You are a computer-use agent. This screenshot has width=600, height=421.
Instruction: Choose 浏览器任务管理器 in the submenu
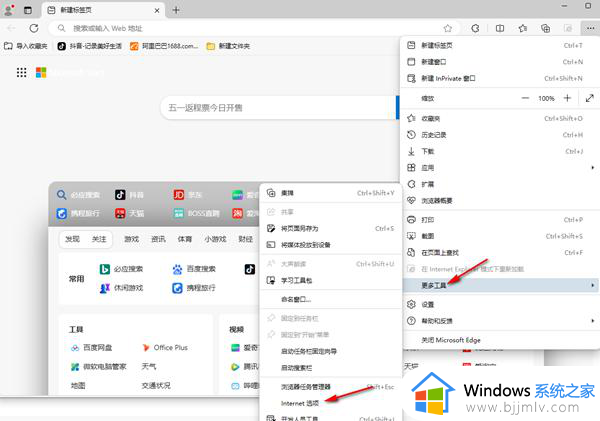click(x=331, y=387)
